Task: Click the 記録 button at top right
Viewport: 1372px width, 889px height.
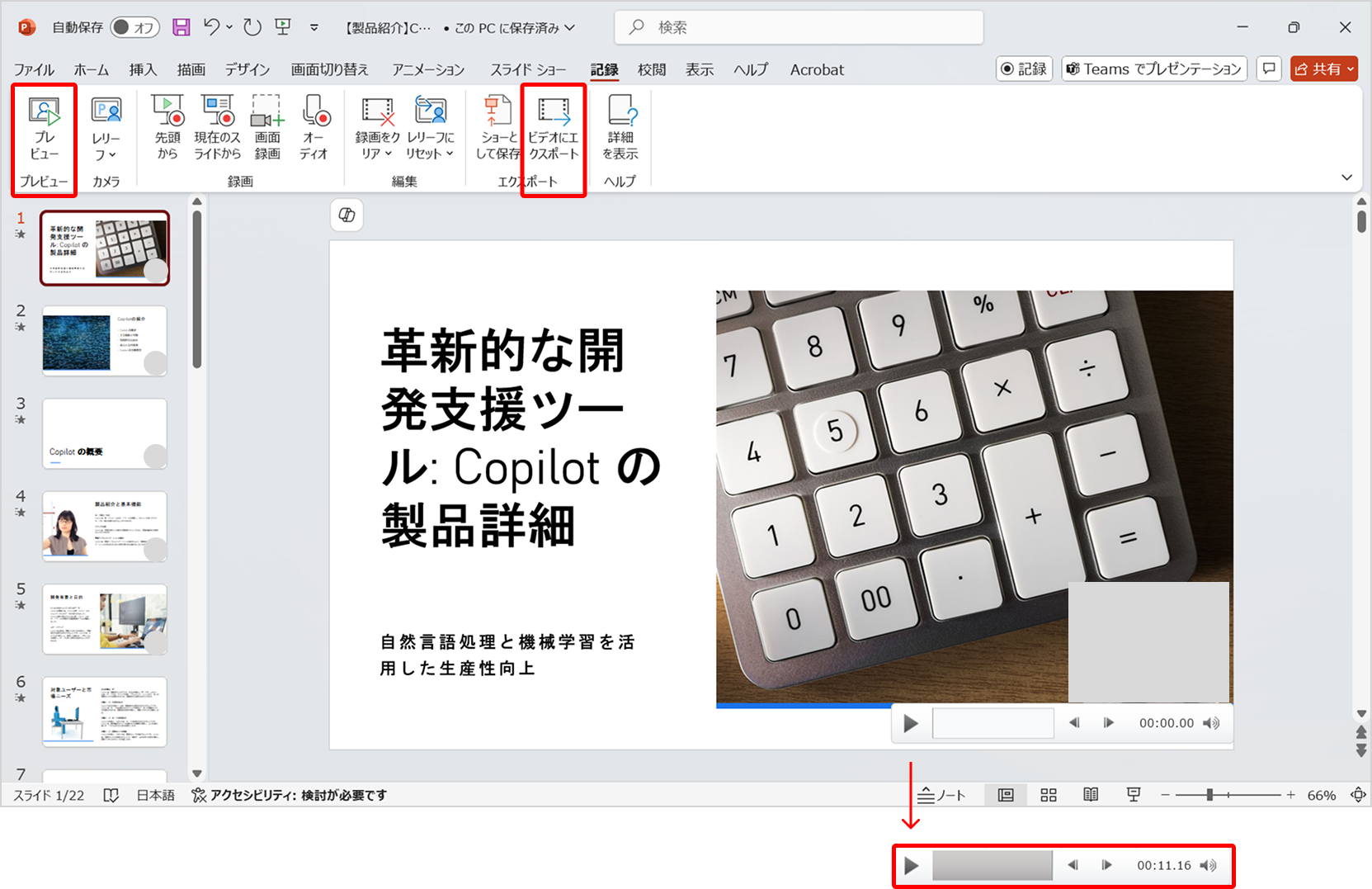Action: coord(1024,69)
